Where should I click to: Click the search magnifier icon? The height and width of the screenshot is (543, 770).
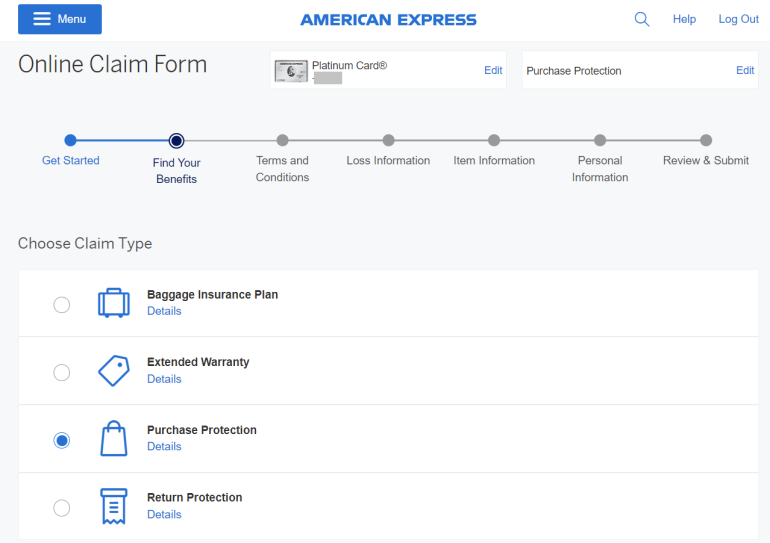[642, 19]
